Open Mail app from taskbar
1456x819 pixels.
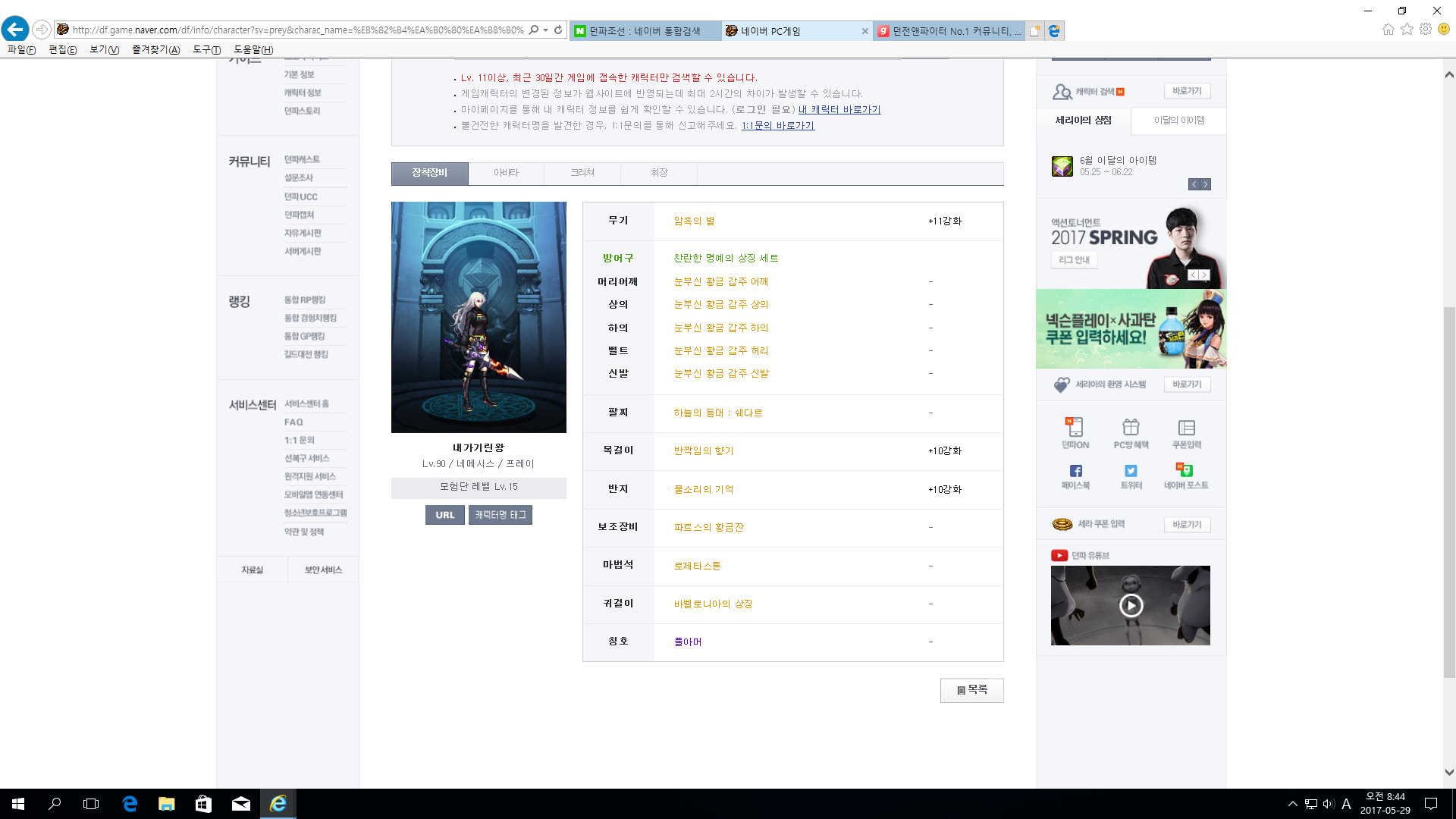tap(240, 804)
